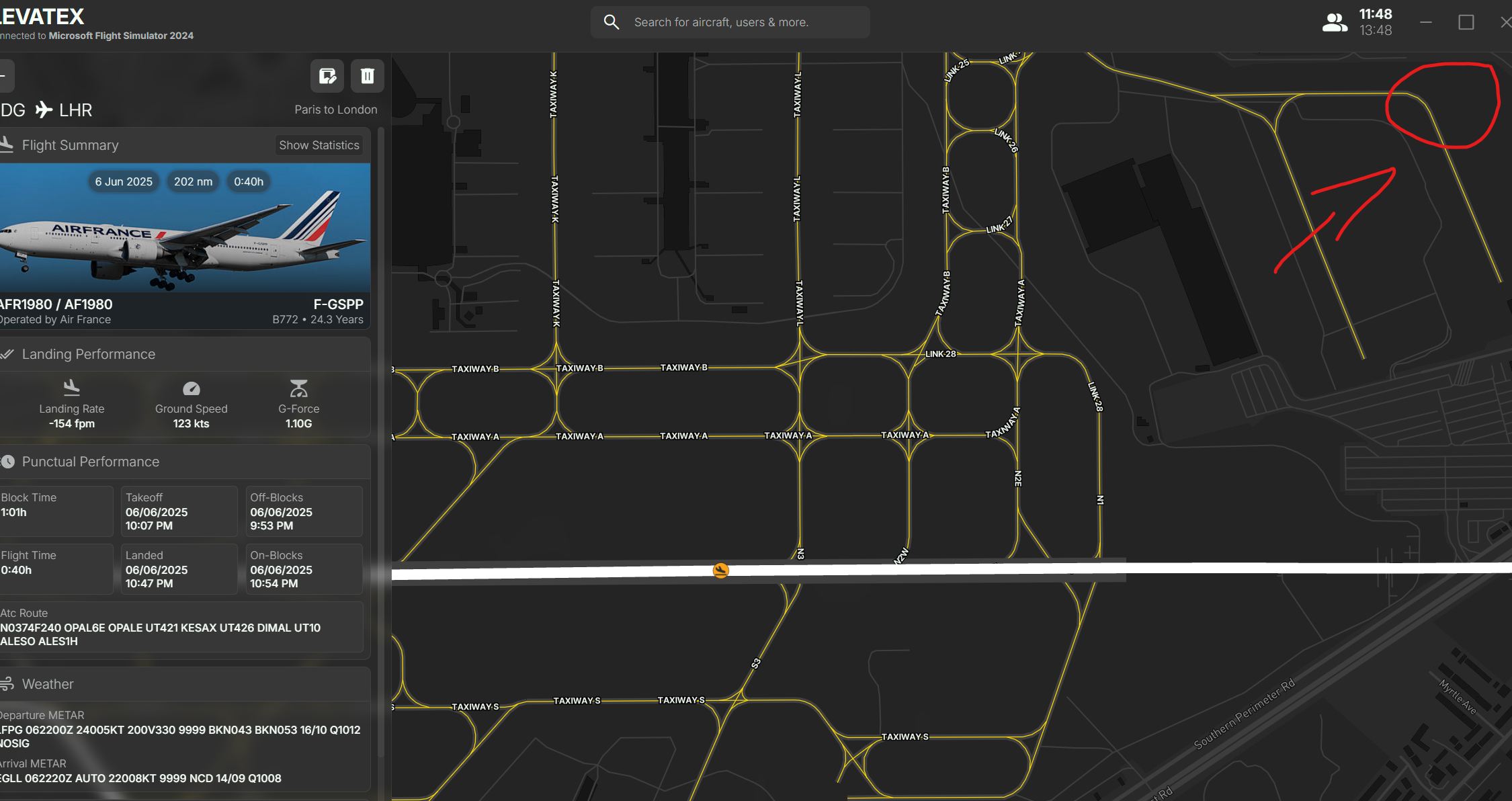1512x801 pixels.
Task: Click the LINK 26 map label
Action: 1006,140
